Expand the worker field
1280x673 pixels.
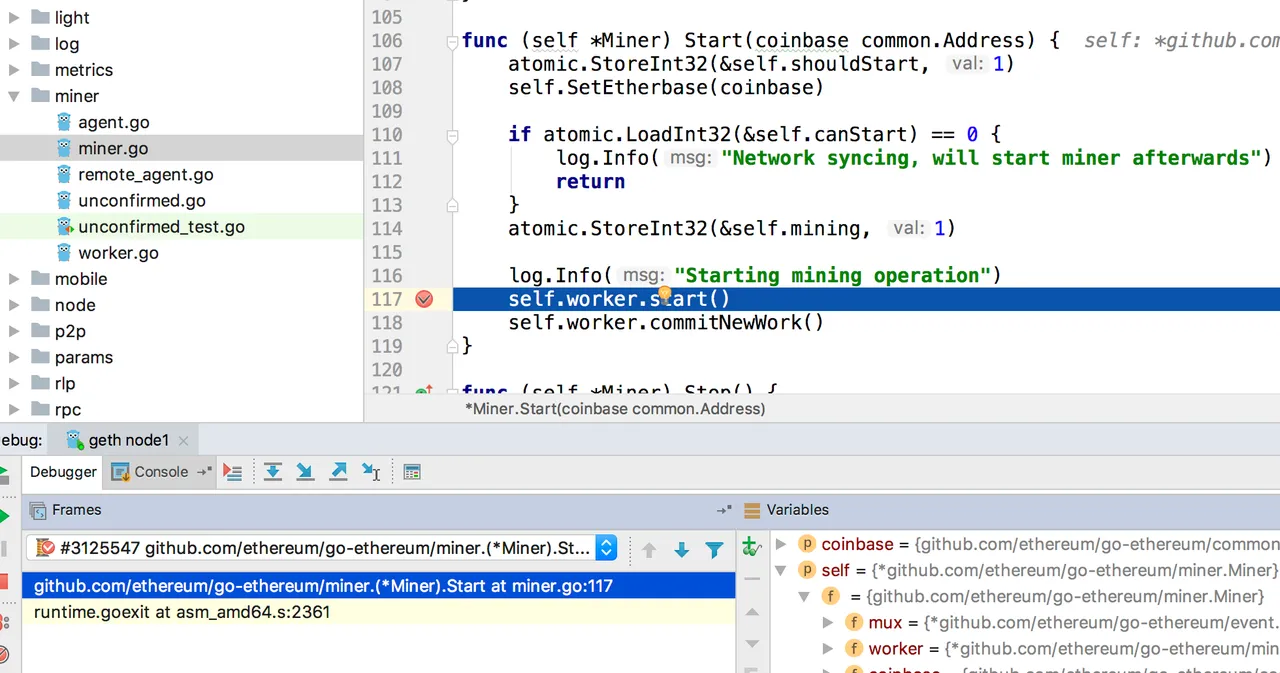(827, 648)
